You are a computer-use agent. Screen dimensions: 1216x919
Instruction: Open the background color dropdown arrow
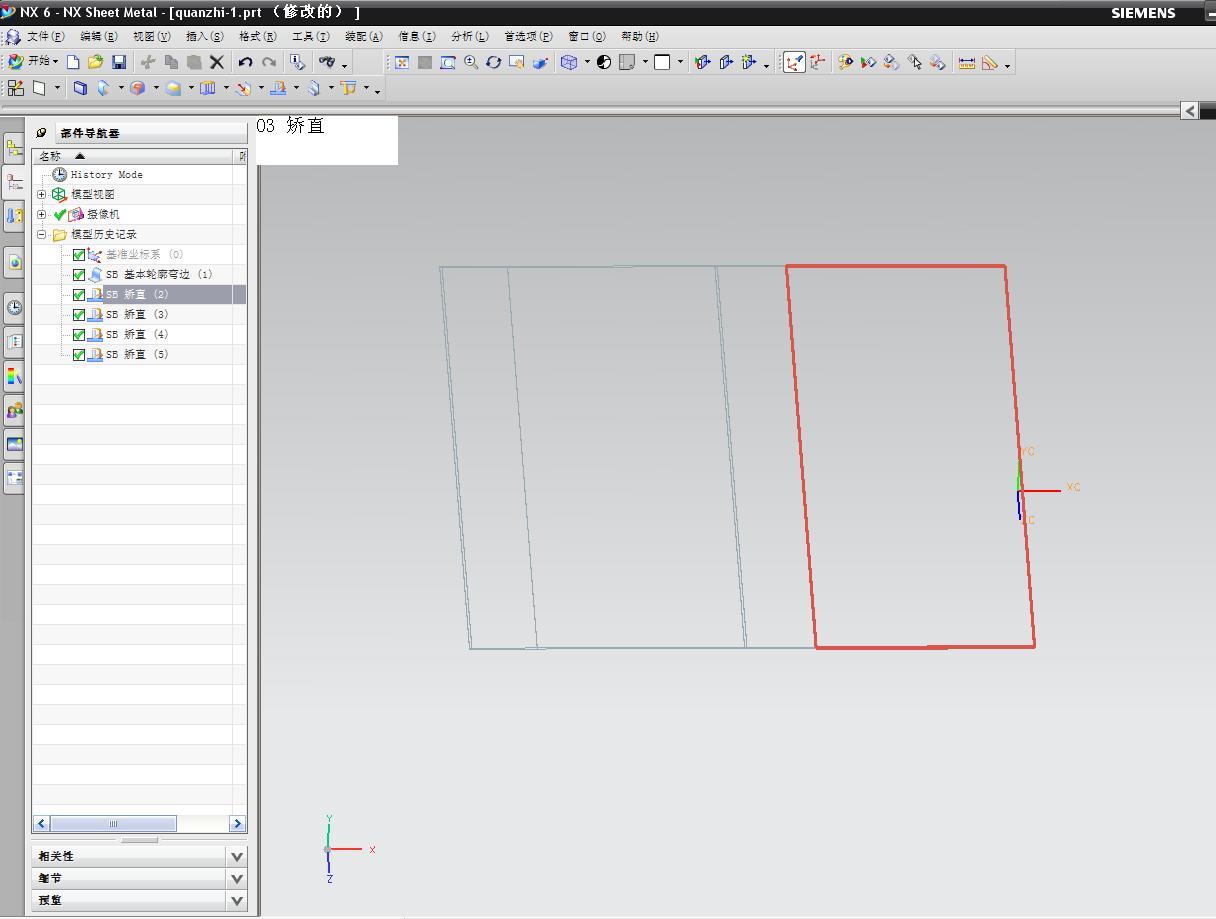click(x=680, y=62)
